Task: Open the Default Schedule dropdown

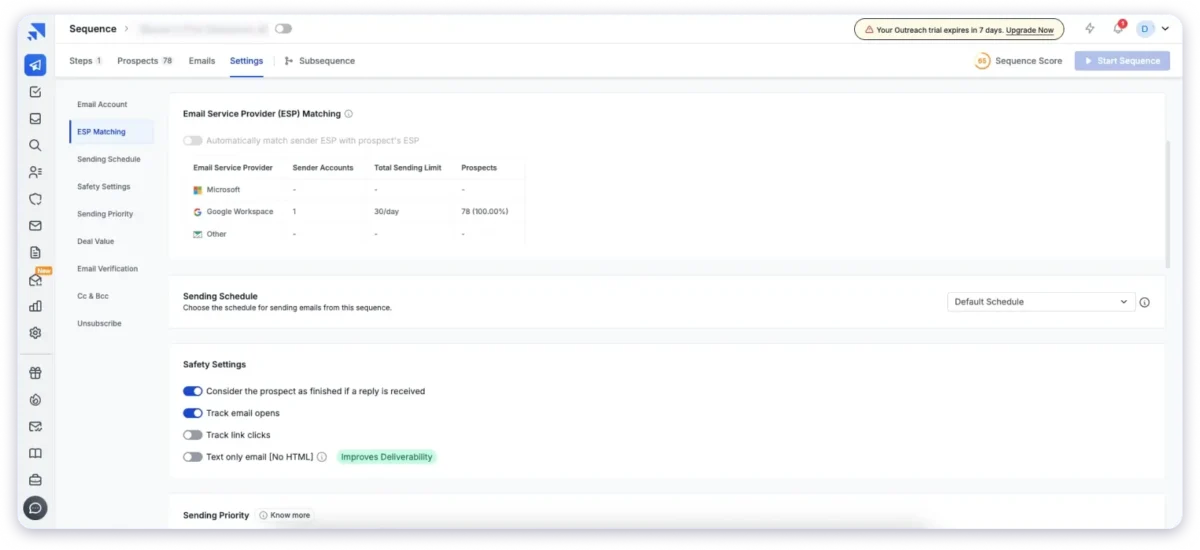Action: [1041, 302]
